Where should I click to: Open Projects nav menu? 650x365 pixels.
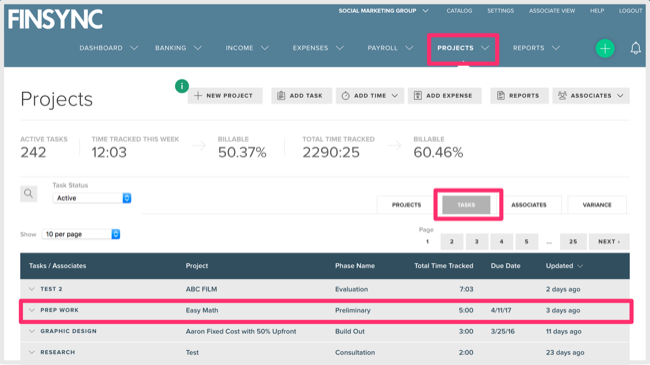click(x=463, y=48)
